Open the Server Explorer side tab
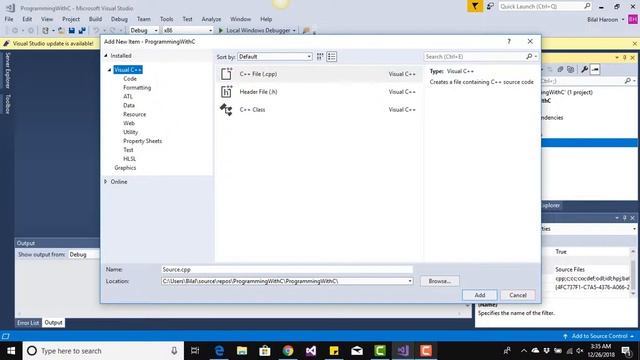 [x=7, y=70]
